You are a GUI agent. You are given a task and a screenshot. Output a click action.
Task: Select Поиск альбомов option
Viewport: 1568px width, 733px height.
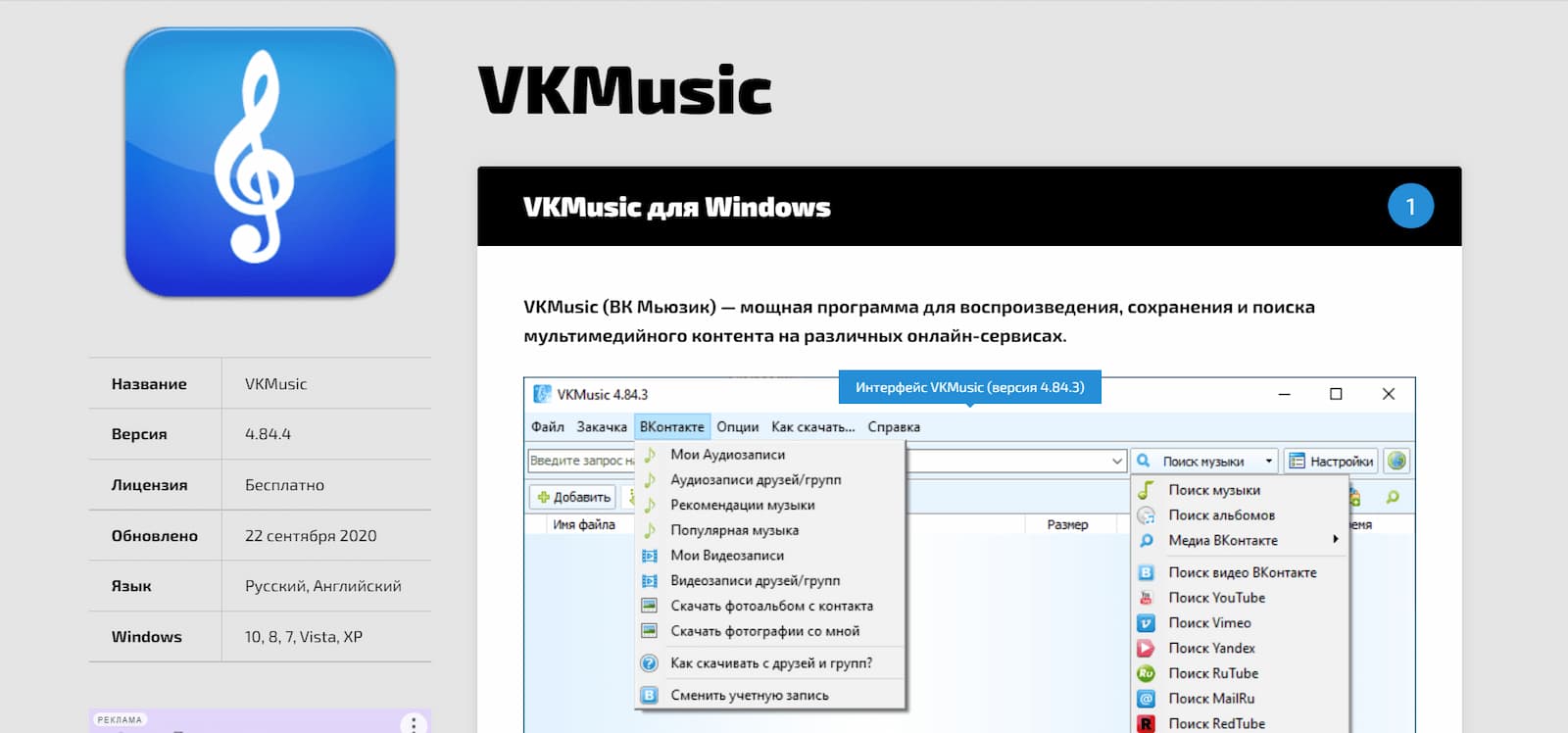click(x=1221, y=515)
